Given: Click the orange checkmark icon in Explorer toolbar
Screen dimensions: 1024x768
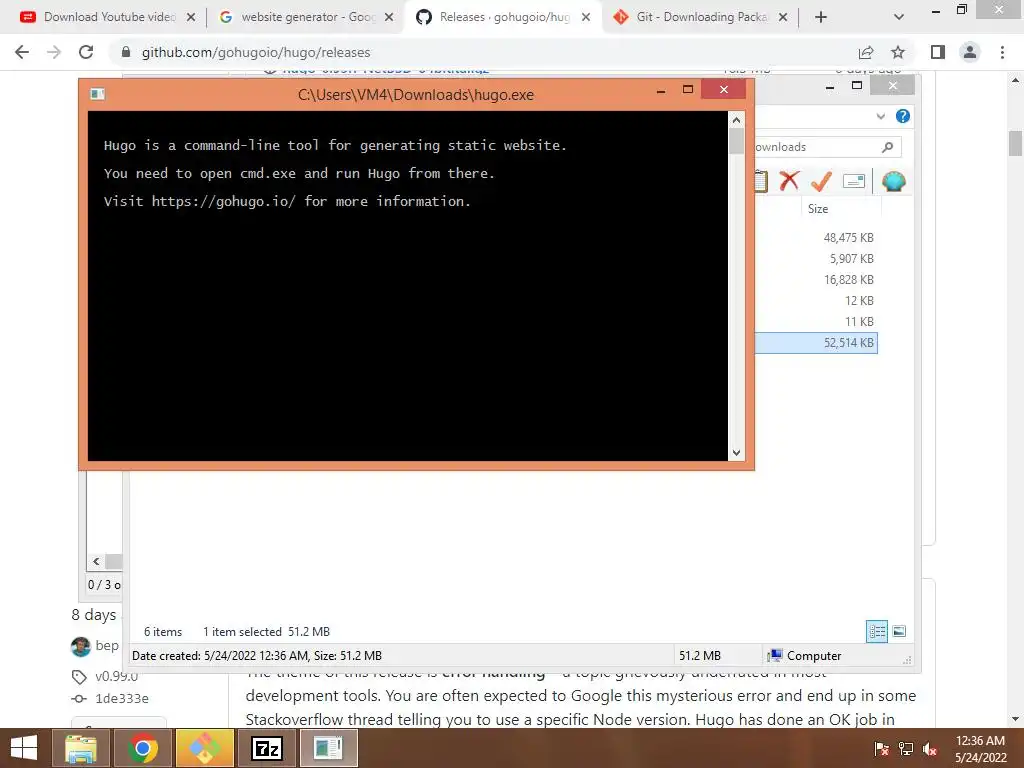Looking at the screenshot, I should pyautogui.click(x=821, y=181).
